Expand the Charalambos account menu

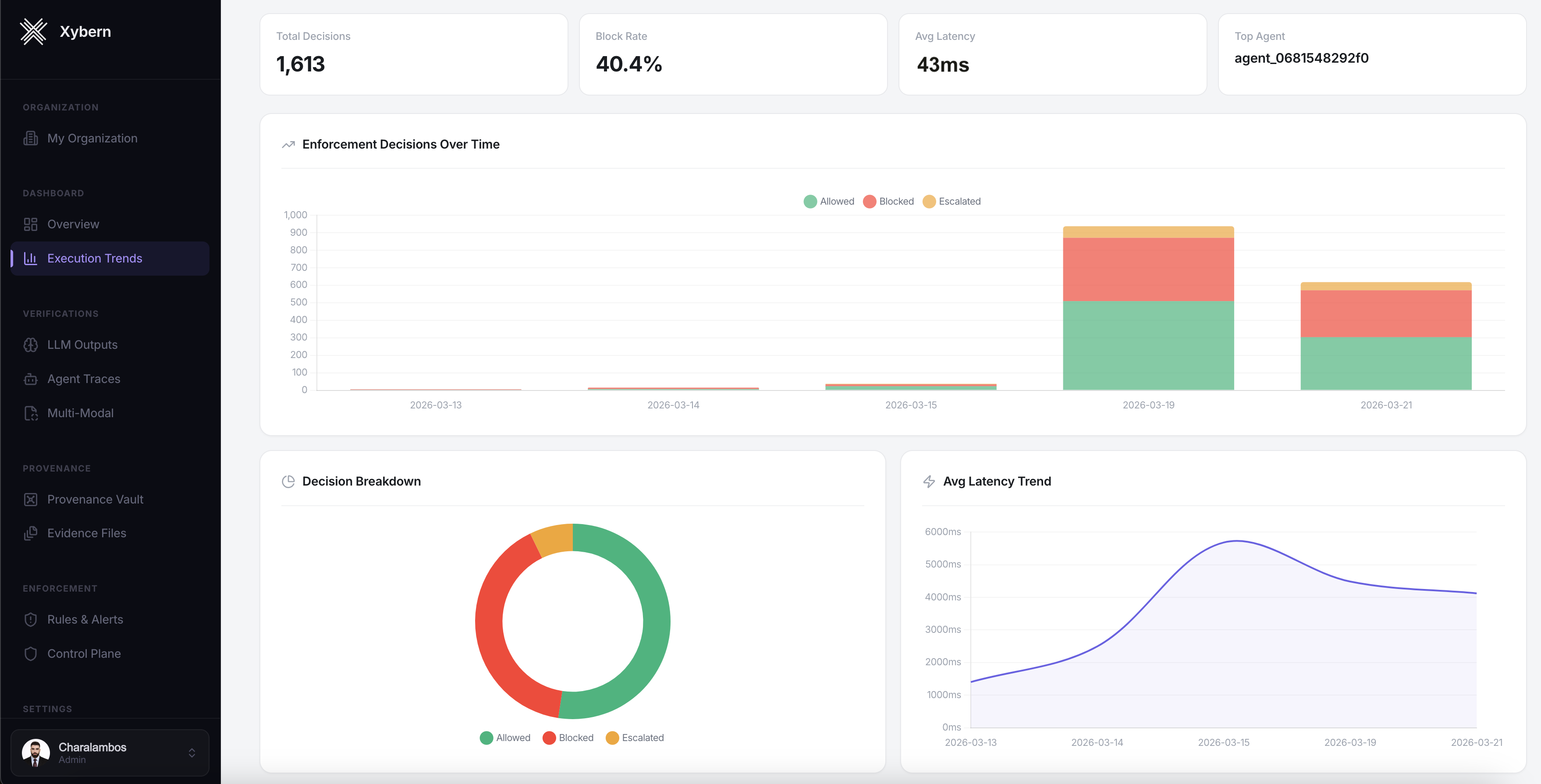[110, 752]
